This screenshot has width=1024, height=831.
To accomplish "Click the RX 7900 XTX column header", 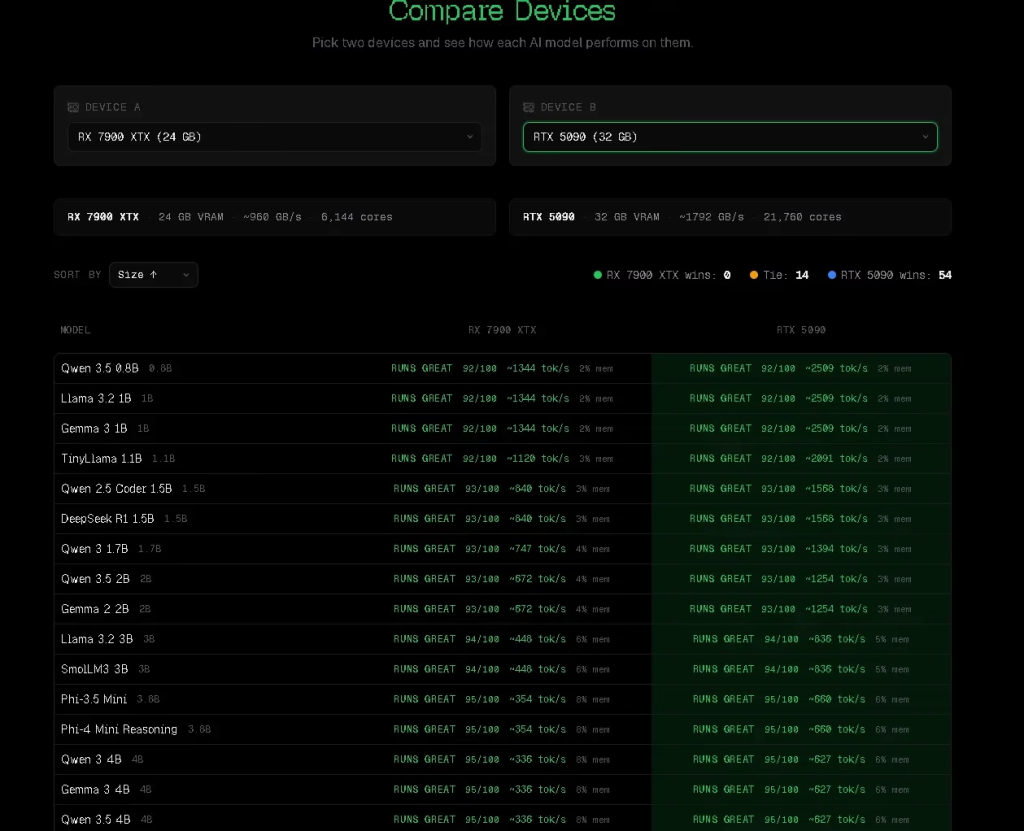I will [502, 330].
